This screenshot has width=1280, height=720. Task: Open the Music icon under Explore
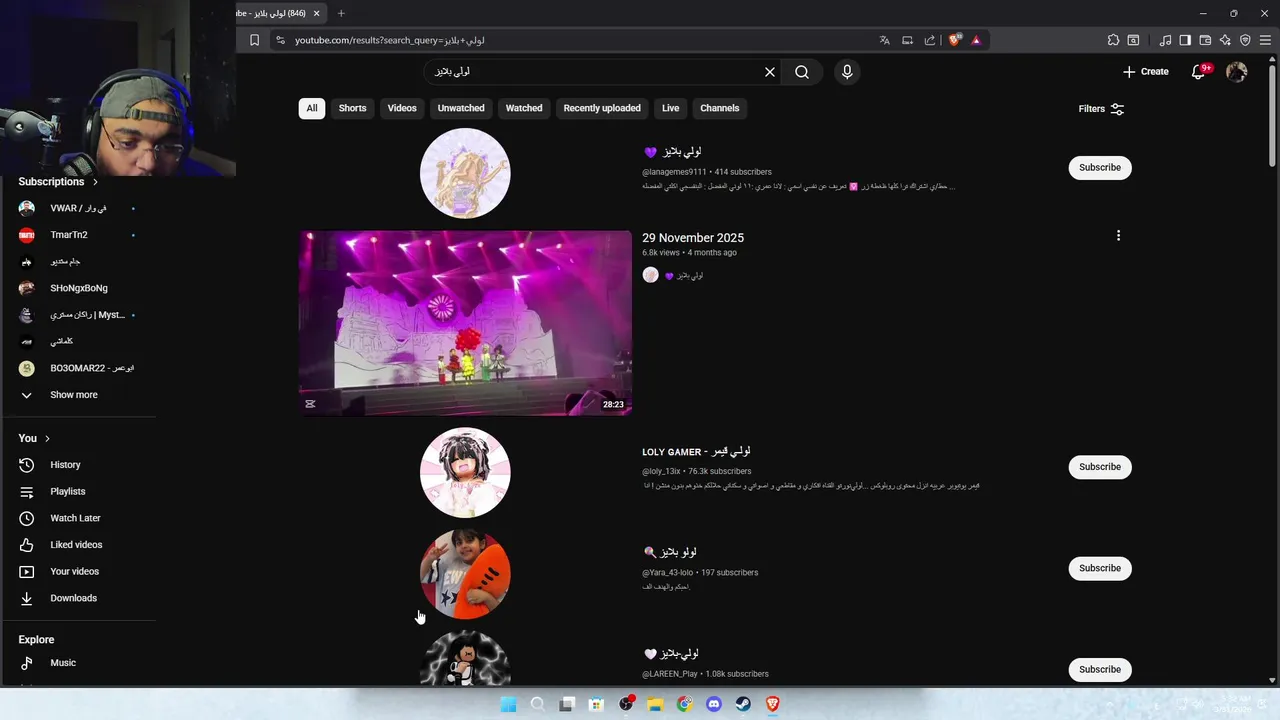coord(27,663)
